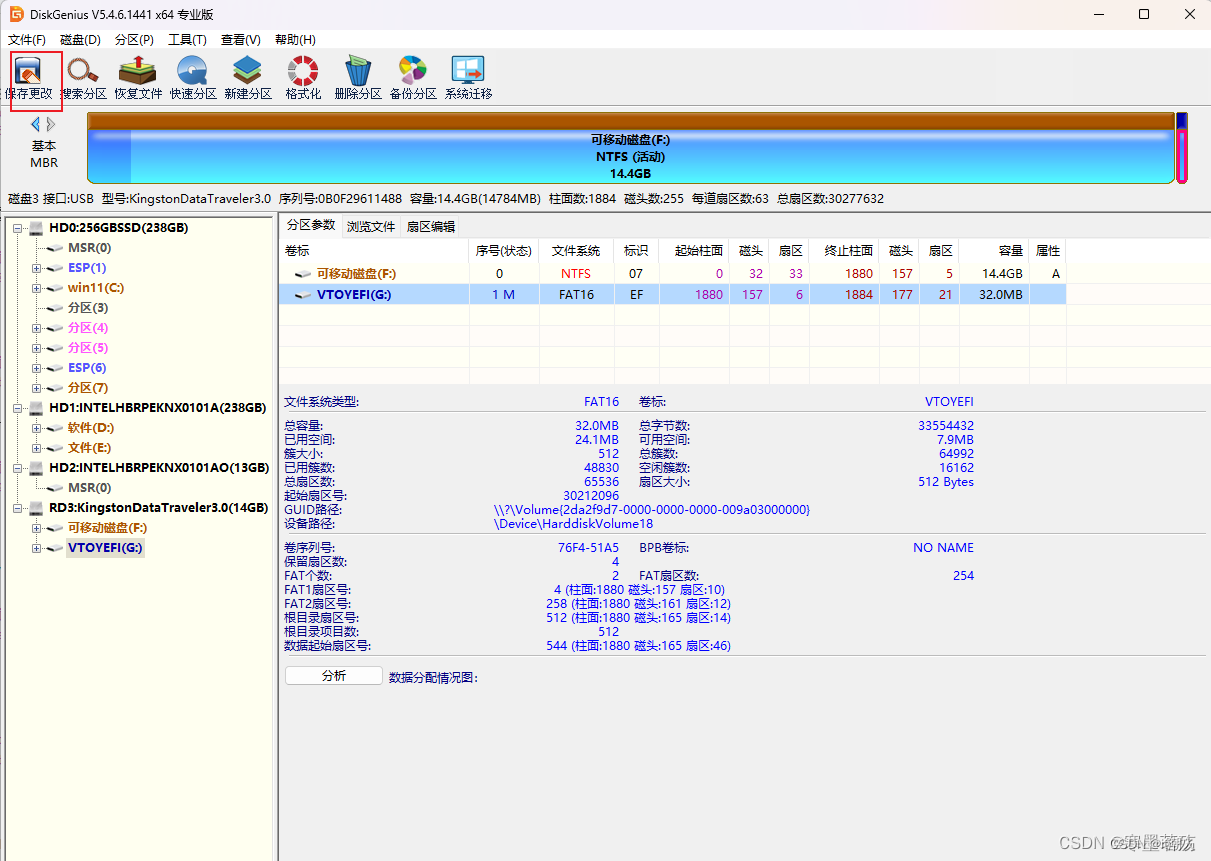Collapse the RD3:KingstonDataTraveler3.0 disk node

[18, 508]
